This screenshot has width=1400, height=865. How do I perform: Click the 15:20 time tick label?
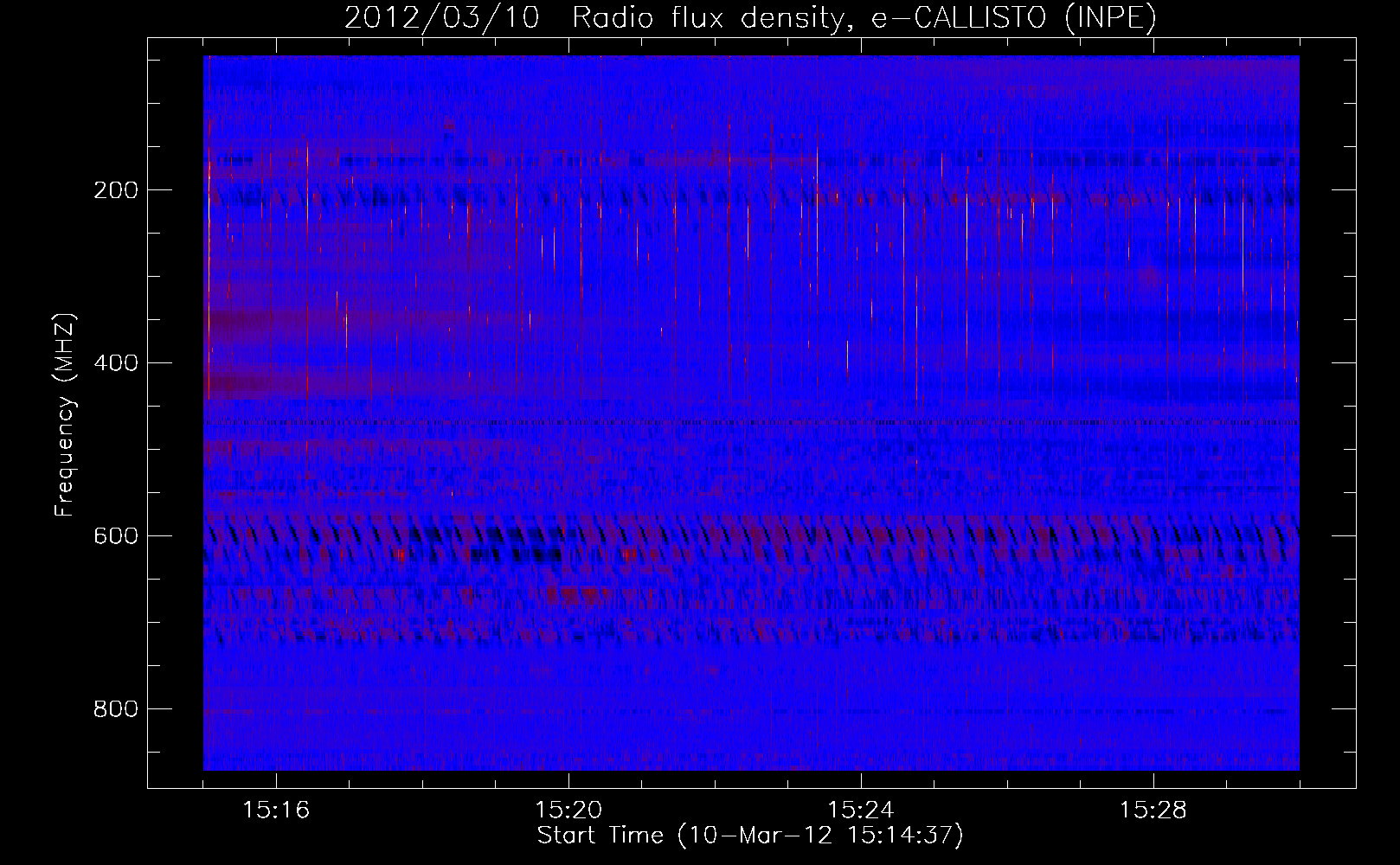[568, 811]
